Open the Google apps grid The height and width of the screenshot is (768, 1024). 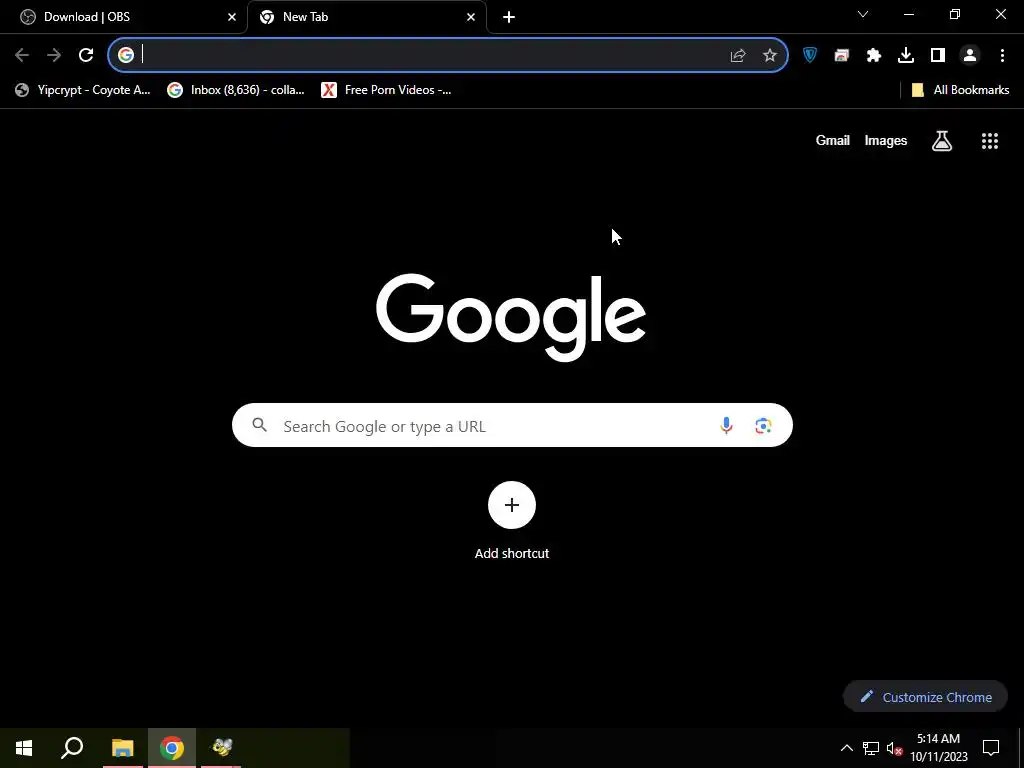[990, 140]
